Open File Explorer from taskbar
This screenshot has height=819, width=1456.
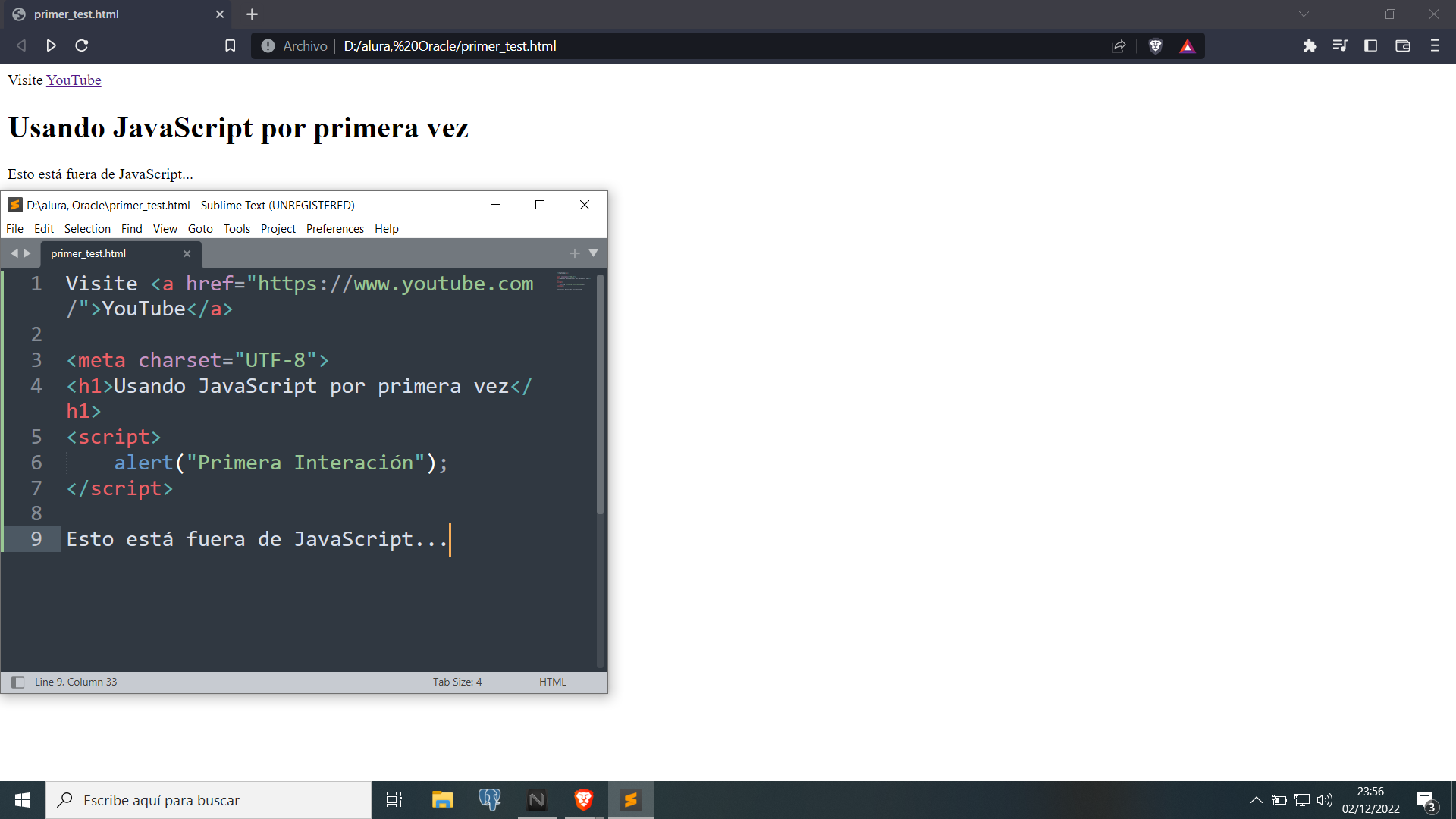(442, 800)
